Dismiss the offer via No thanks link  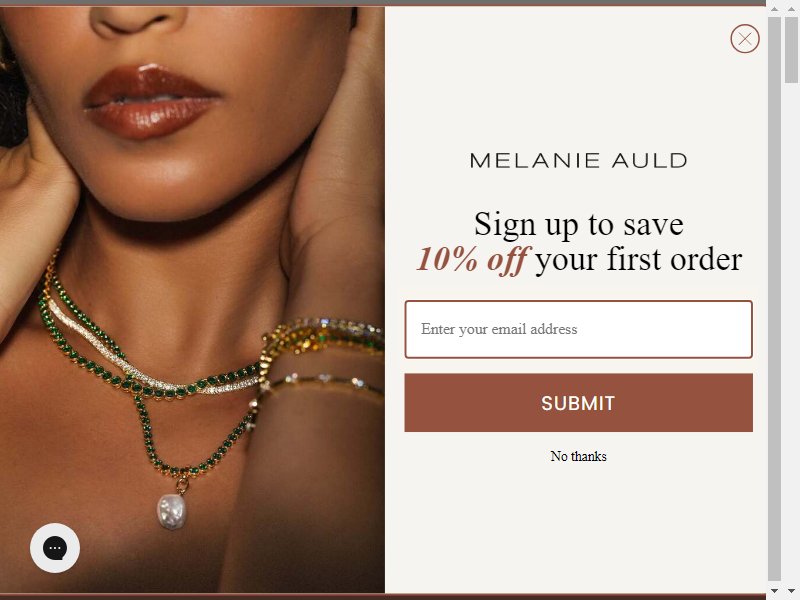click(x=578, y=456)
